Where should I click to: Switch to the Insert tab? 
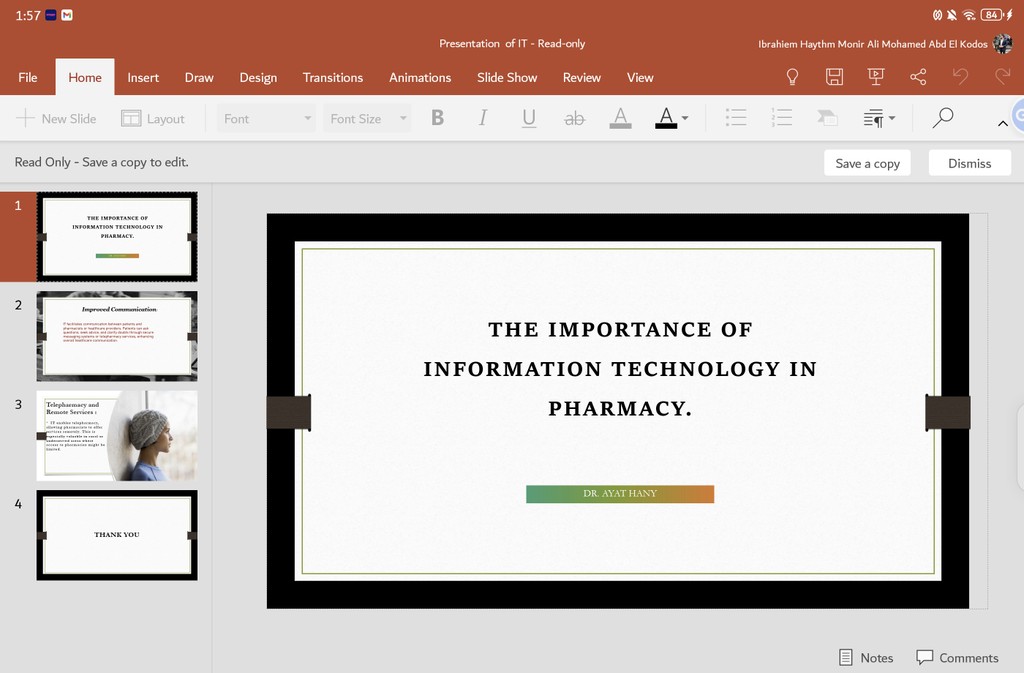point(143,77)
